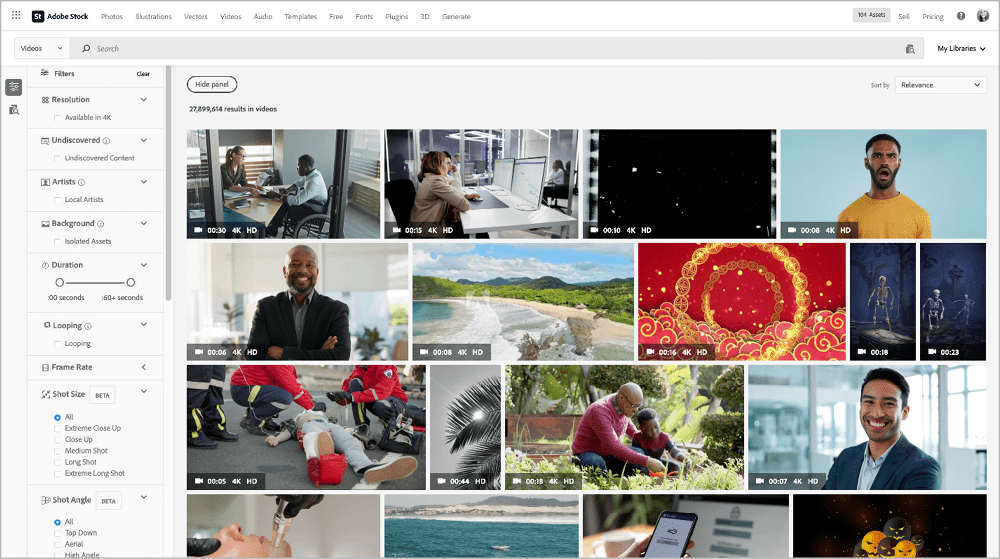Click the Hide panel button
Image resolution: width=1000 pixels, height=559 pixels.
point(212,84)
